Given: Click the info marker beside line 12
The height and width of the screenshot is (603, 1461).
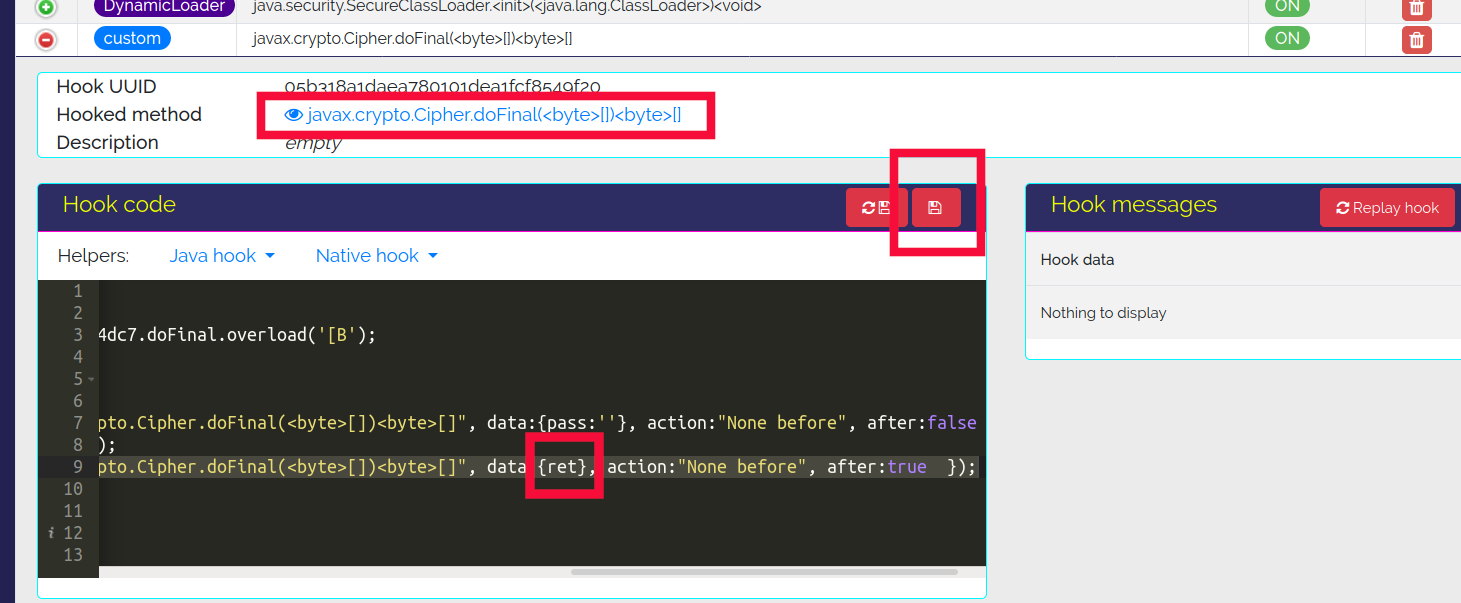Looking at the screenshot, I should (x=51, y=533).
